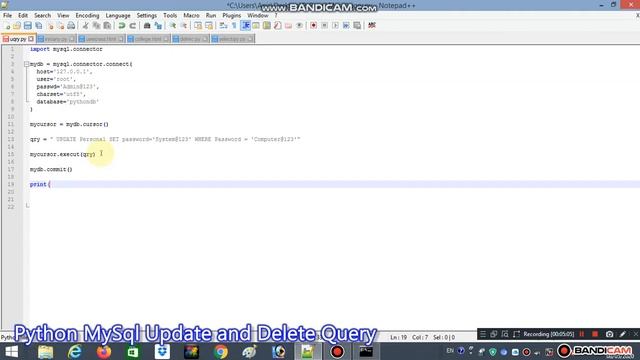640x360 pixels.
Task: Toggle word wrap in the toolbar
Action: tap(223, 26)
